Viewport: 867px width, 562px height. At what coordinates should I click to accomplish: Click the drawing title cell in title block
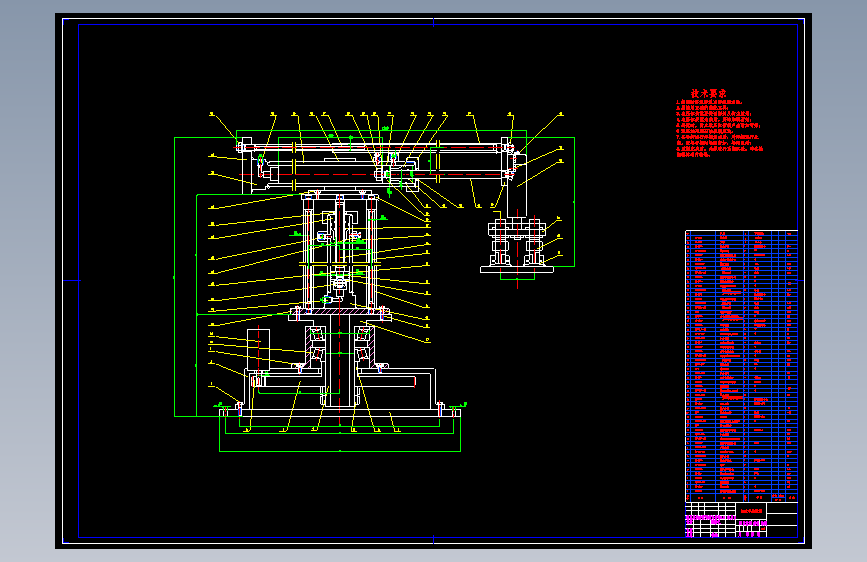751,511
